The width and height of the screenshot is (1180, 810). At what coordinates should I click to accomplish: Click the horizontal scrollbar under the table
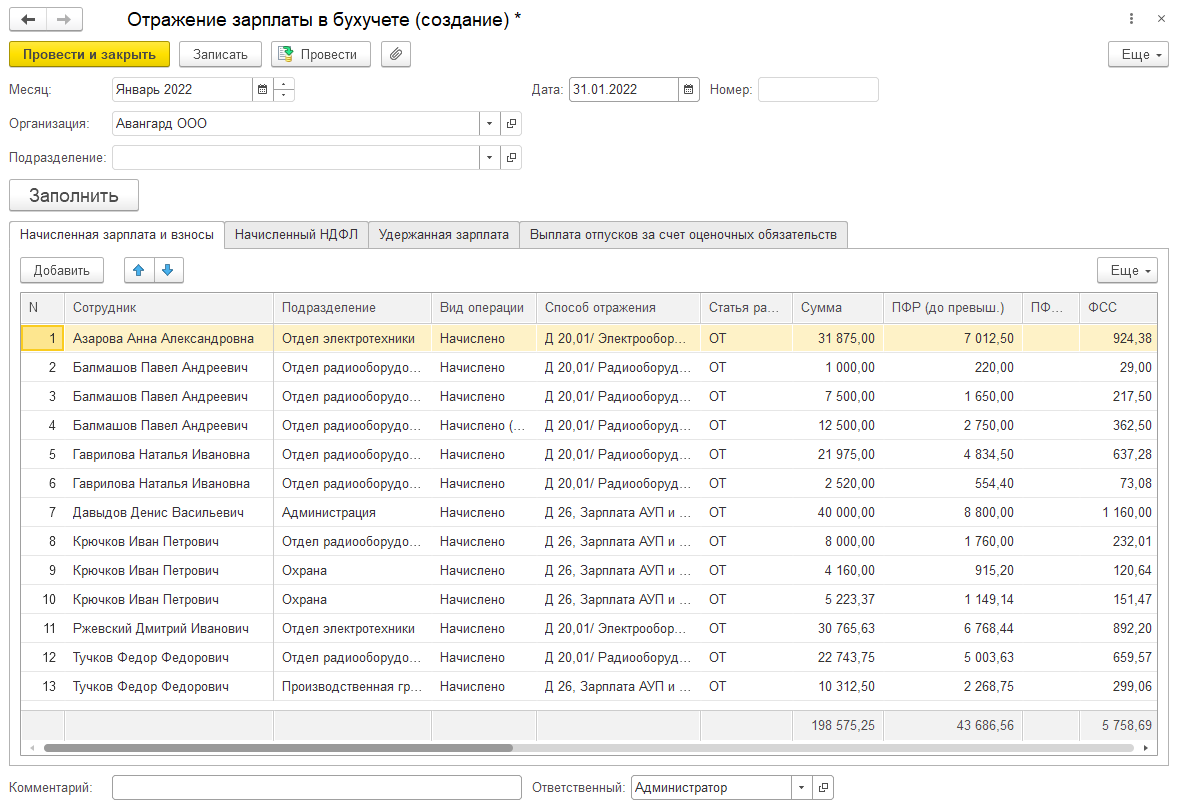(278, 748)
